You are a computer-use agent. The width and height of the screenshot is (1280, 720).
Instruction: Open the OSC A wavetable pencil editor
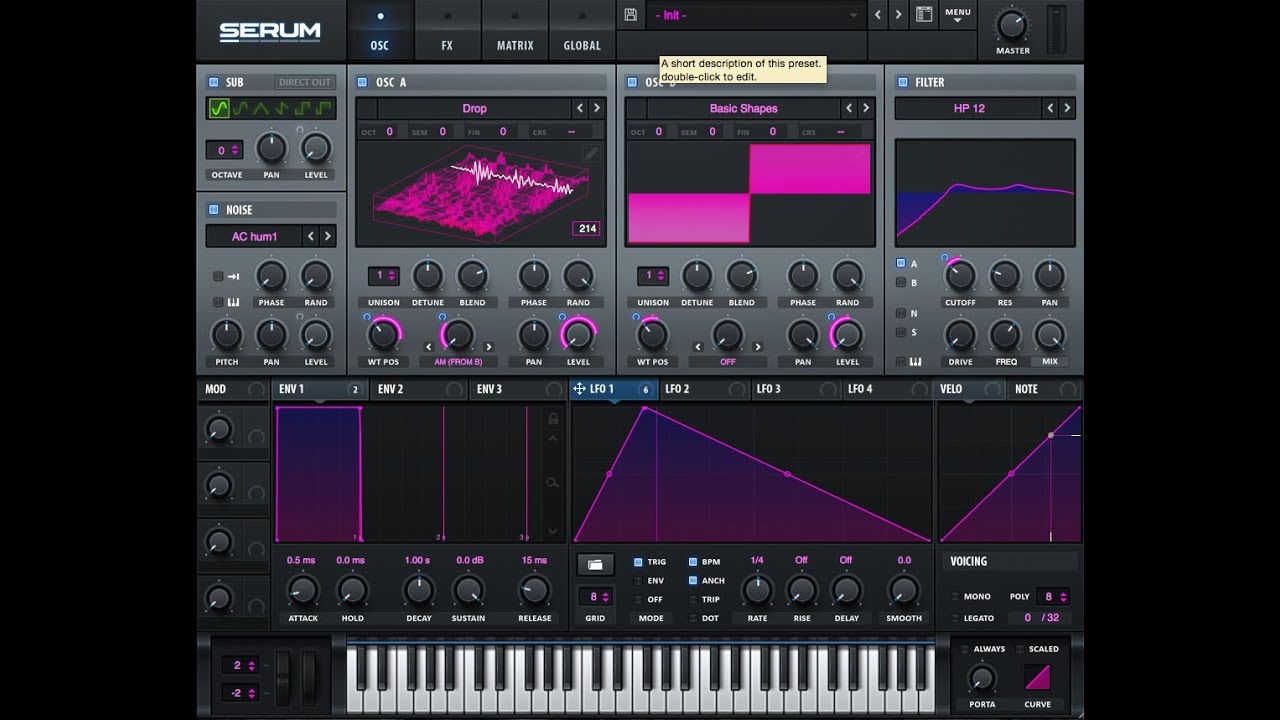click(592, 153)
